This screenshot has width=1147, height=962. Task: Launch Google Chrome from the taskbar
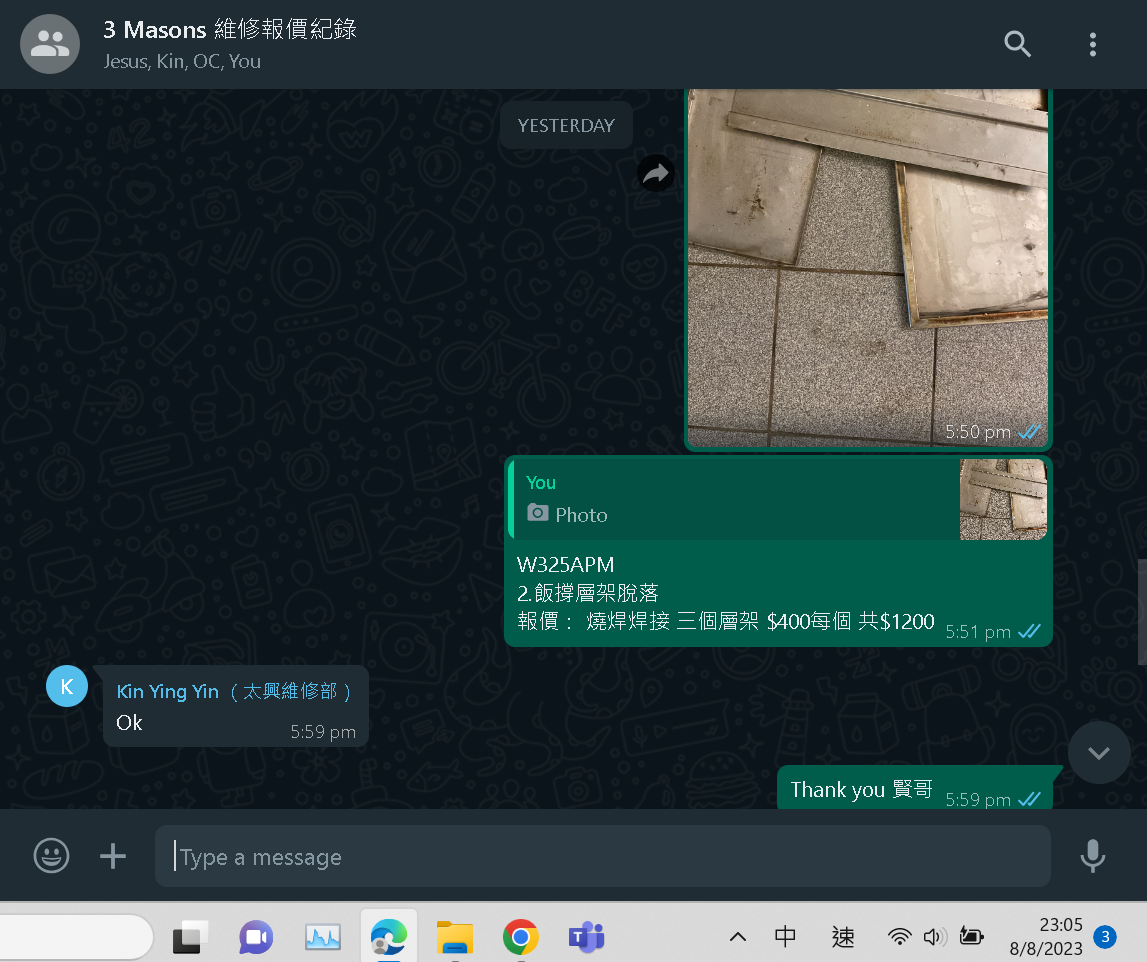tap(520, 936)
